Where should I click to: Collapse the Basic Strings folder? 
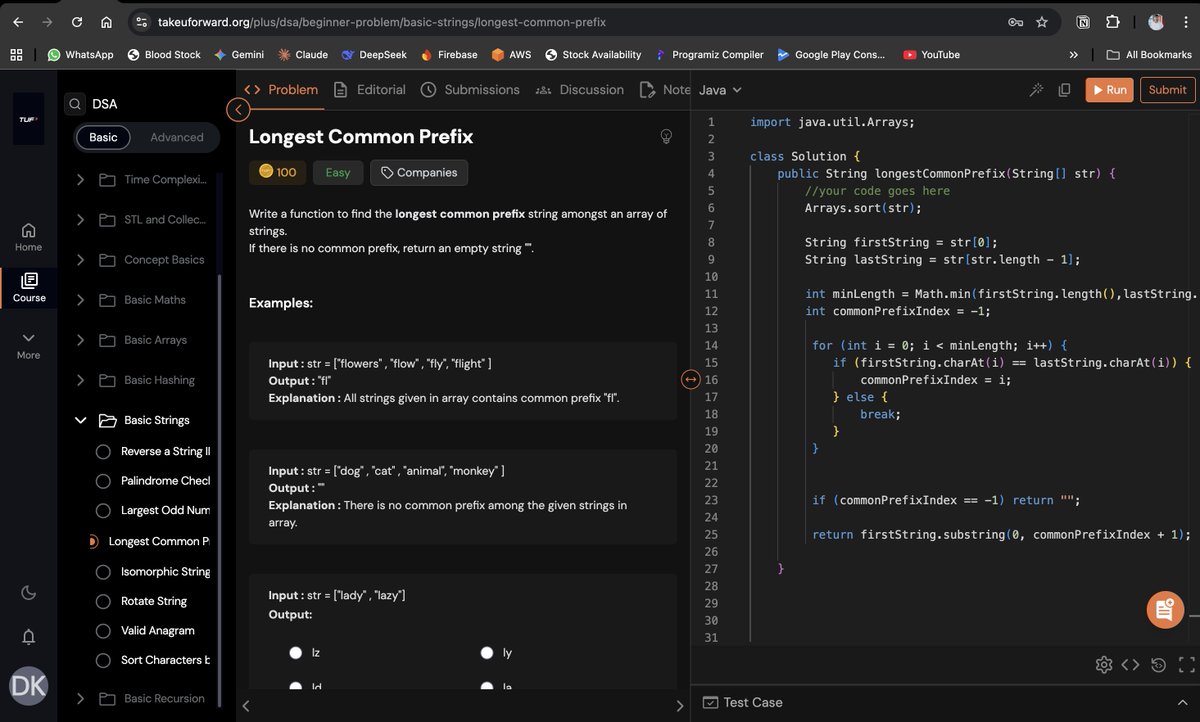[142, 420]
